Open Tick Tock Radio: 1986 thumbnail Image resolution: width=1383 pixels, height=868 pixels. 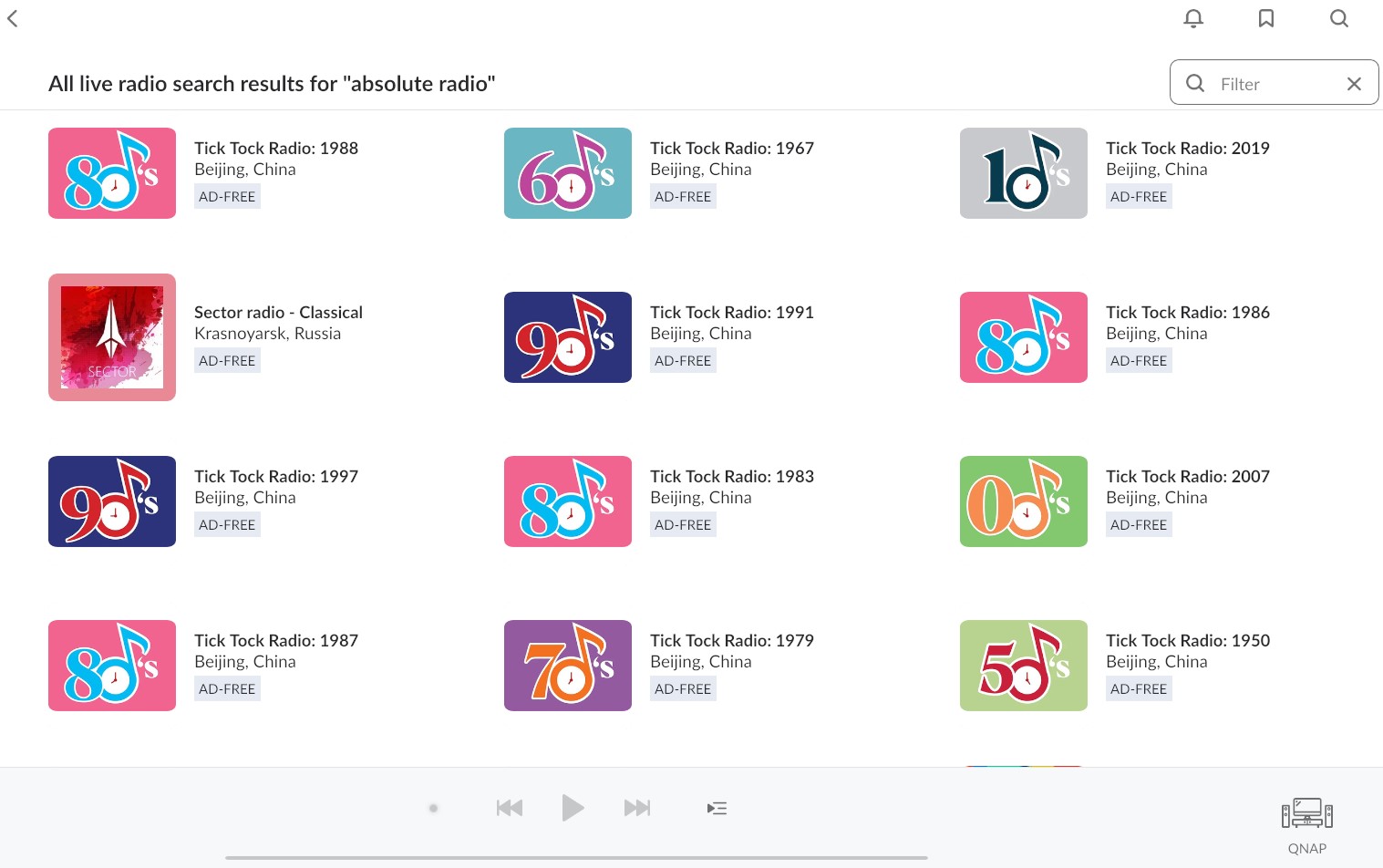point(1024,337)
